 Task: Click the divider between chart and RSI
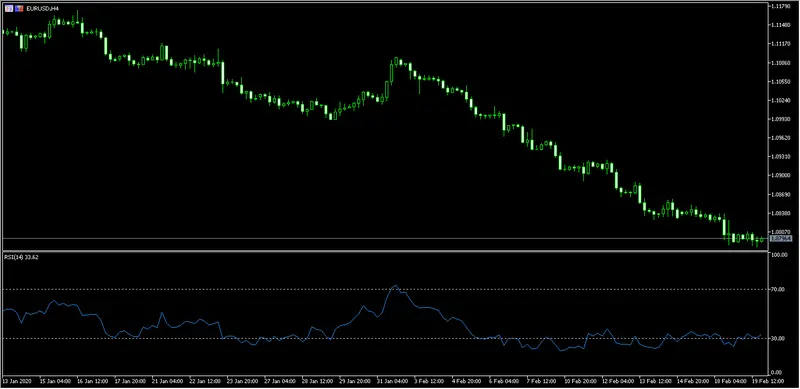tap(384, 250)
